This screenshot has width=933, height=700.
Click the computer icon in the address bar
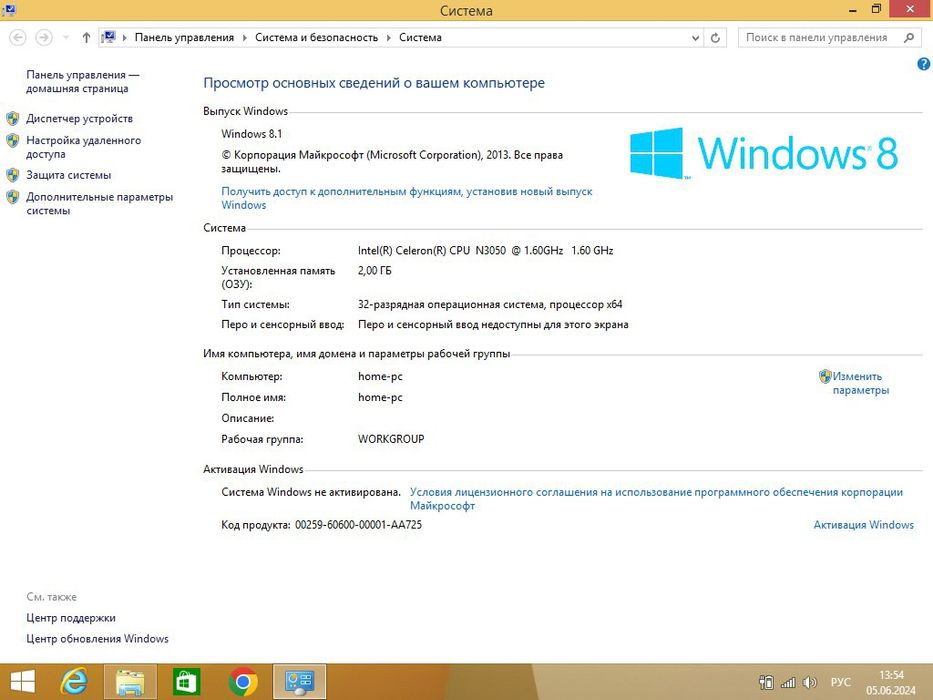click(108, 38)
